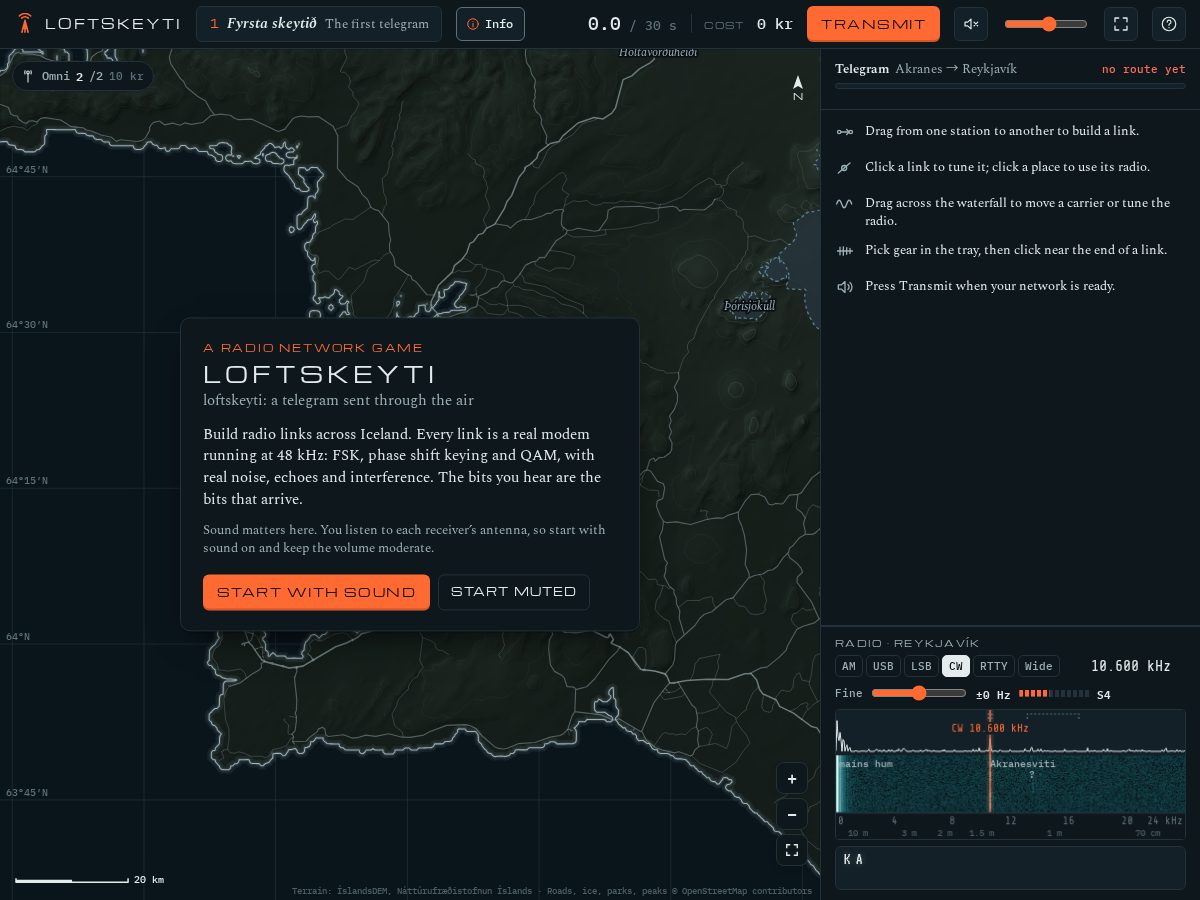The height and width of the screenshot is (900, 1200).
Task: Click Start Muted
Action: [x=514, y=592]
